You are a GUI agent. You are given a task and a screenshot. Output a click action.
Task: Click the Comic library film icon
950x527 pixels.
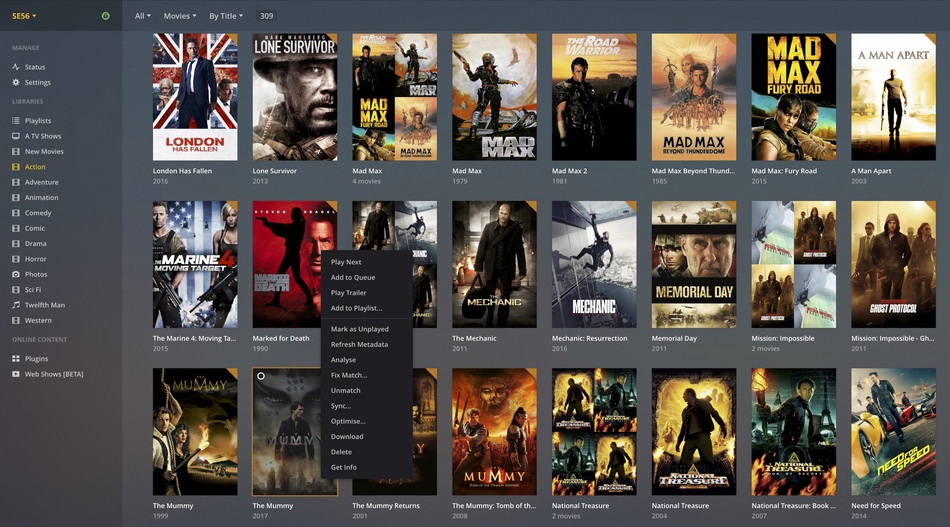click(x=16, y=228)
